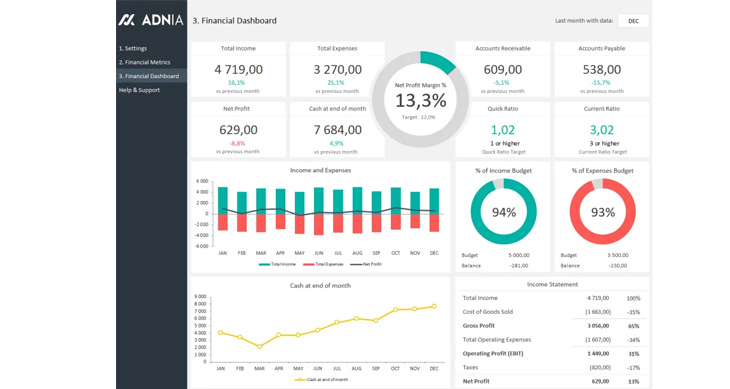
Task: Click the 16,1% change under Total Income
Action: coord(237,83)
